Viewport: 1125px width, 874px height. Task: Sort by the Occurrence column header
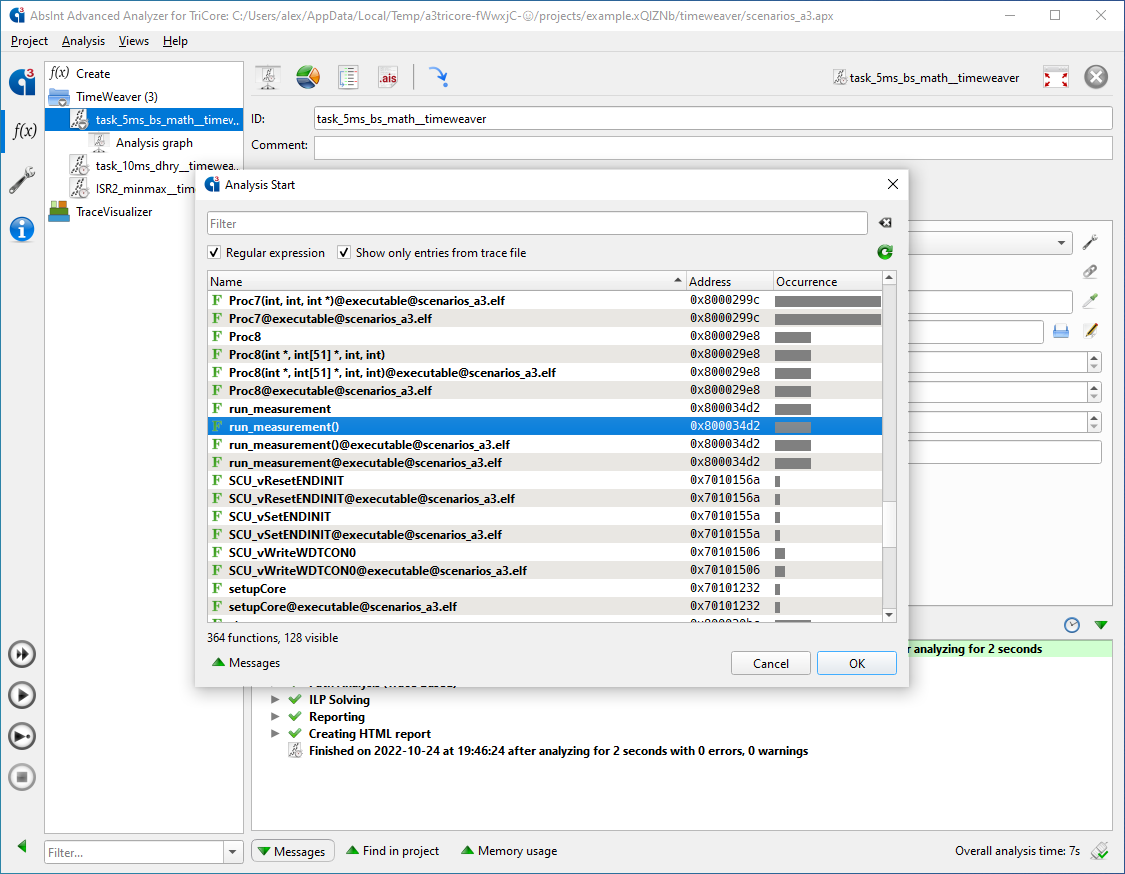(x=827, y=281)
